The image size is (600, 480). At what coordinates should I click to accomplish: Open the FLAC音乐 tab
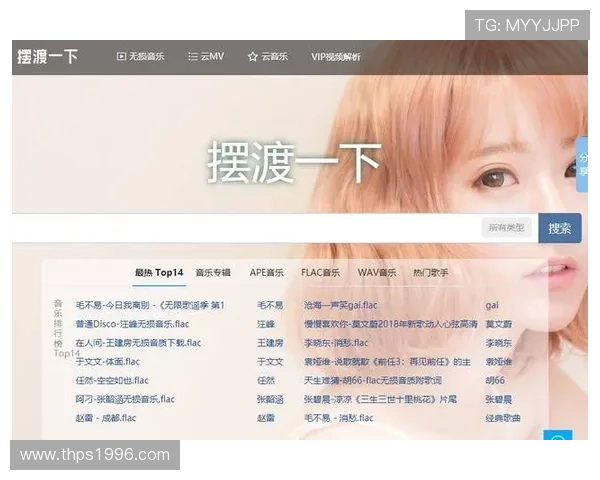point(321,272)
